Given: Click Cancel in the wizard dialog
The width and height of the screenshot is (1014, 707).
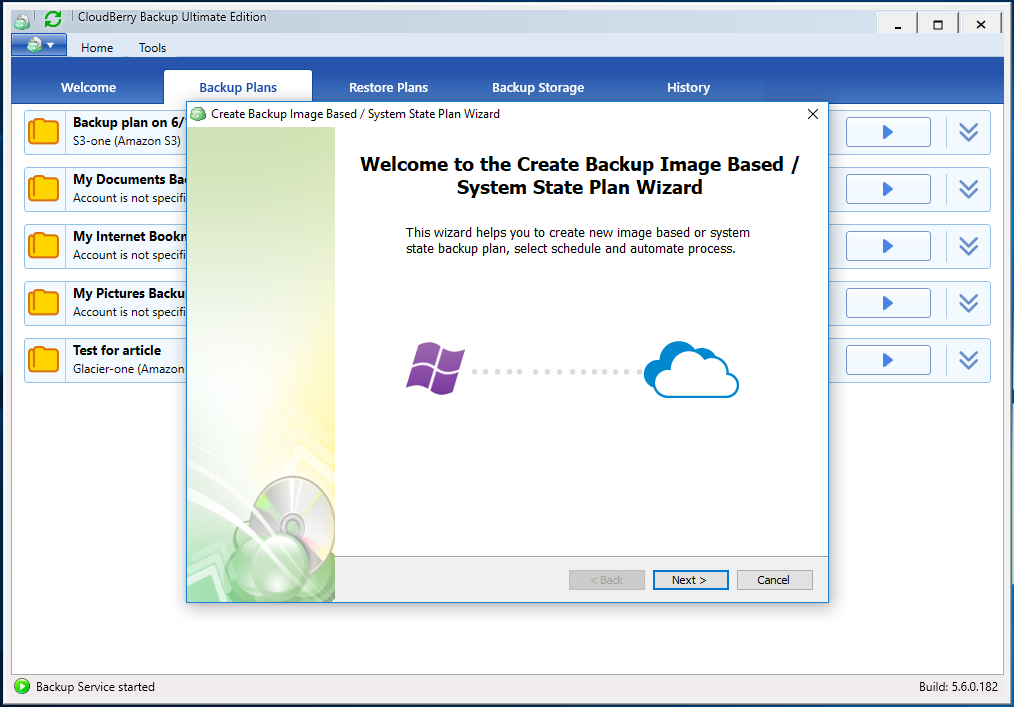Looking at the screenshot, I should click(775, 580).
